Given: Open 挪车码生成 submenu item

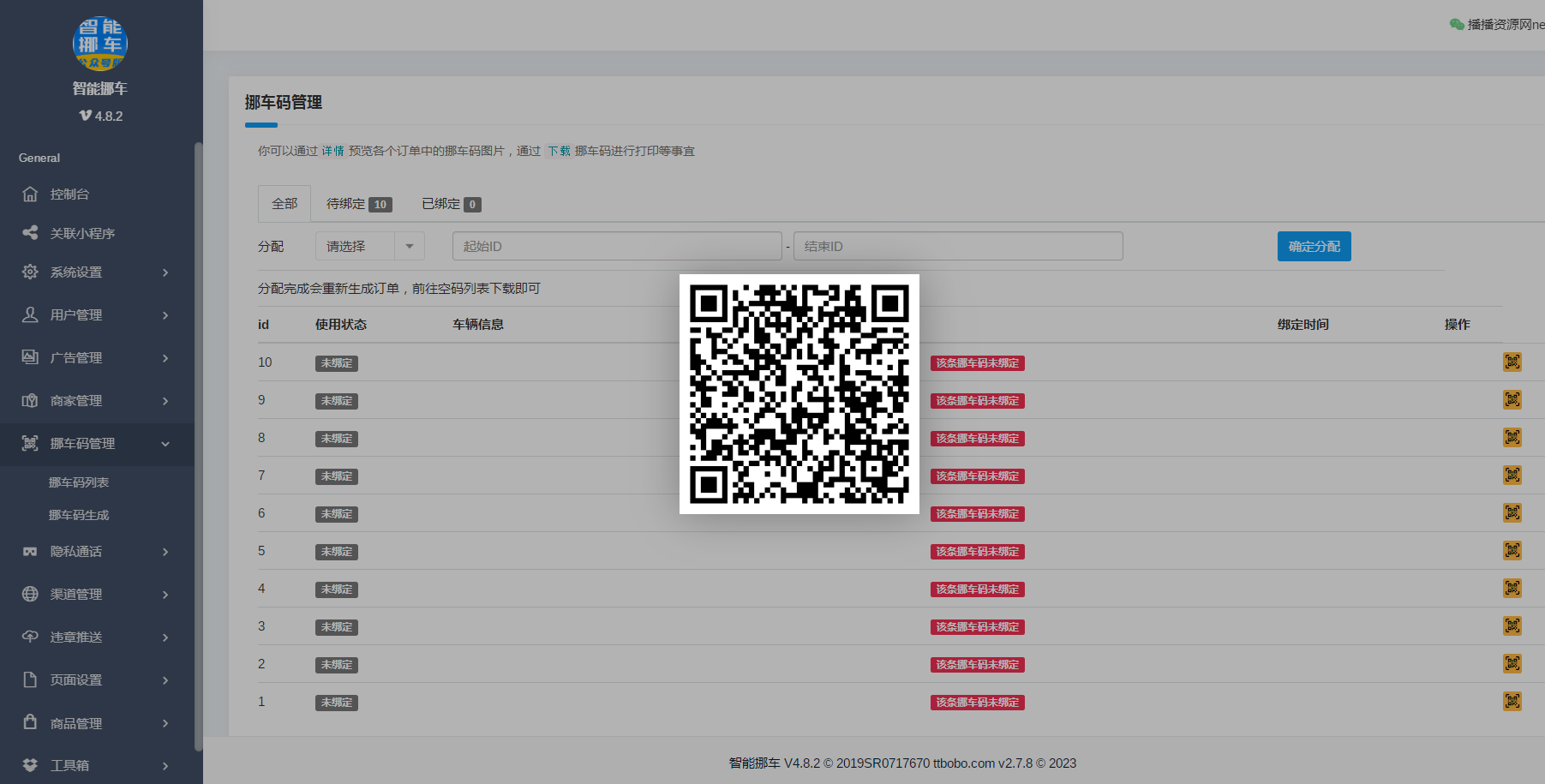Looking at the screenshot, I should tap(79, 515).
